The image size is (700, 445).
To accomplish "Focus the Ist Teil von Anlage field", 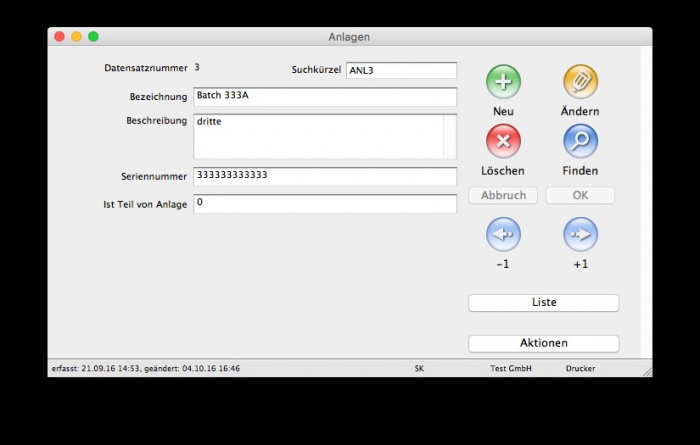I will click(325, 203).
